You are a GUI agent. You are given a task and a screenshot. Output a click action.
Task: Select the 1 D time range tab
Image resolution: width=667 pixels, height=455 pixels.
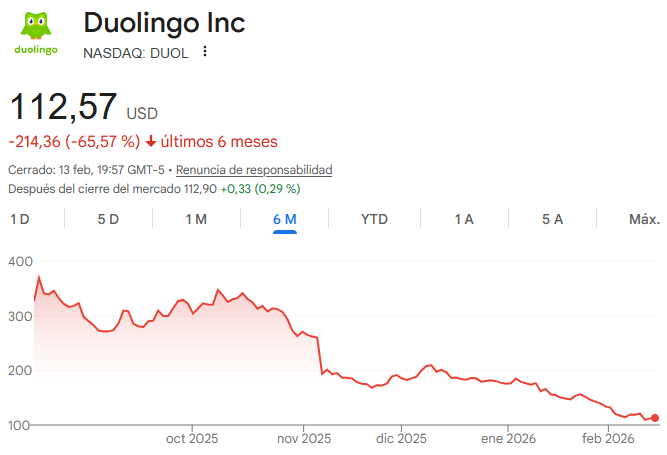click(19, 219)
